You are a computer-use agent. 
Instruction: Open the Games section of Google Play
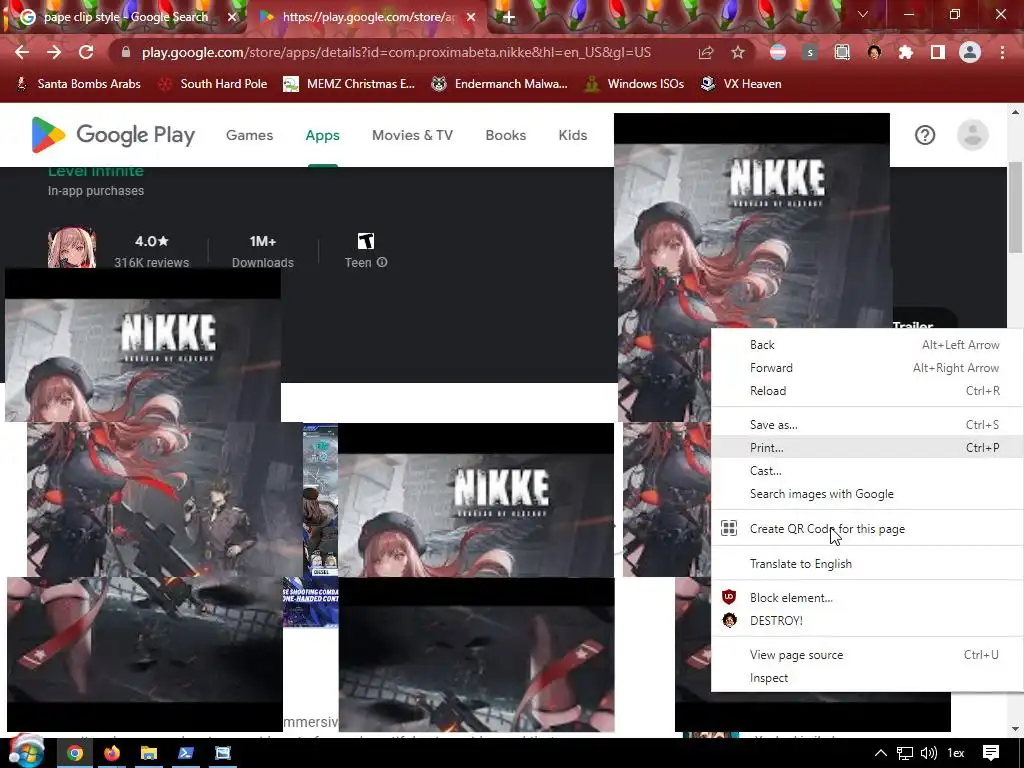click(249, 135)
